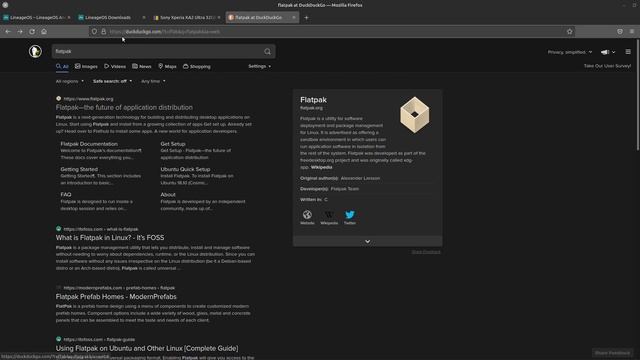This screenshot has width=640, height=360.
Task: Open the DuckDuckGo hamburger menu
Action: click(628, 52)
